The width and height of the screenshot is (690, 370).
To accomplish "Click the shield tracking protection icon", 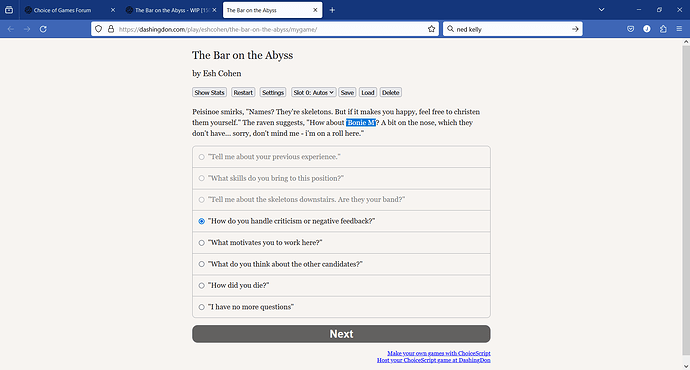I will 99,29.
